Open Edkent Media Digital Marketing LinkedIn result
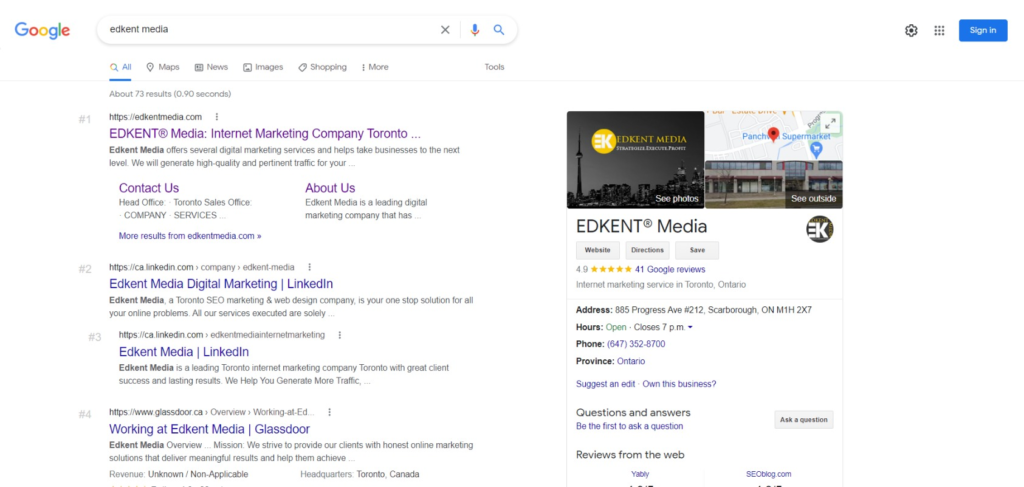Viewport: 1024px width, 487px height. tap(221, 284)
